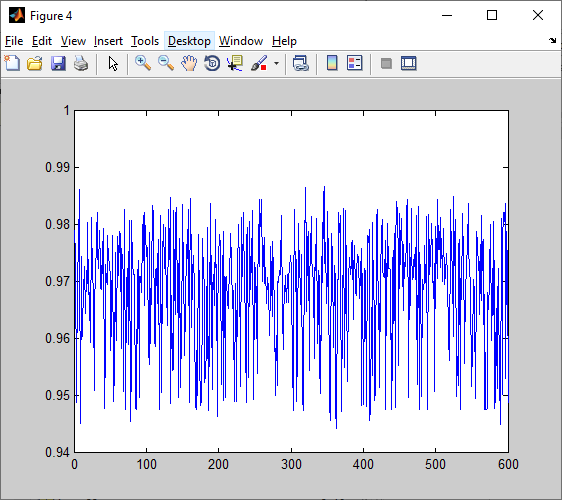The height and width of the screenshot is (500, 562).
Task: Select the Edit Plot arrow tool
Action: coord(113,63)
